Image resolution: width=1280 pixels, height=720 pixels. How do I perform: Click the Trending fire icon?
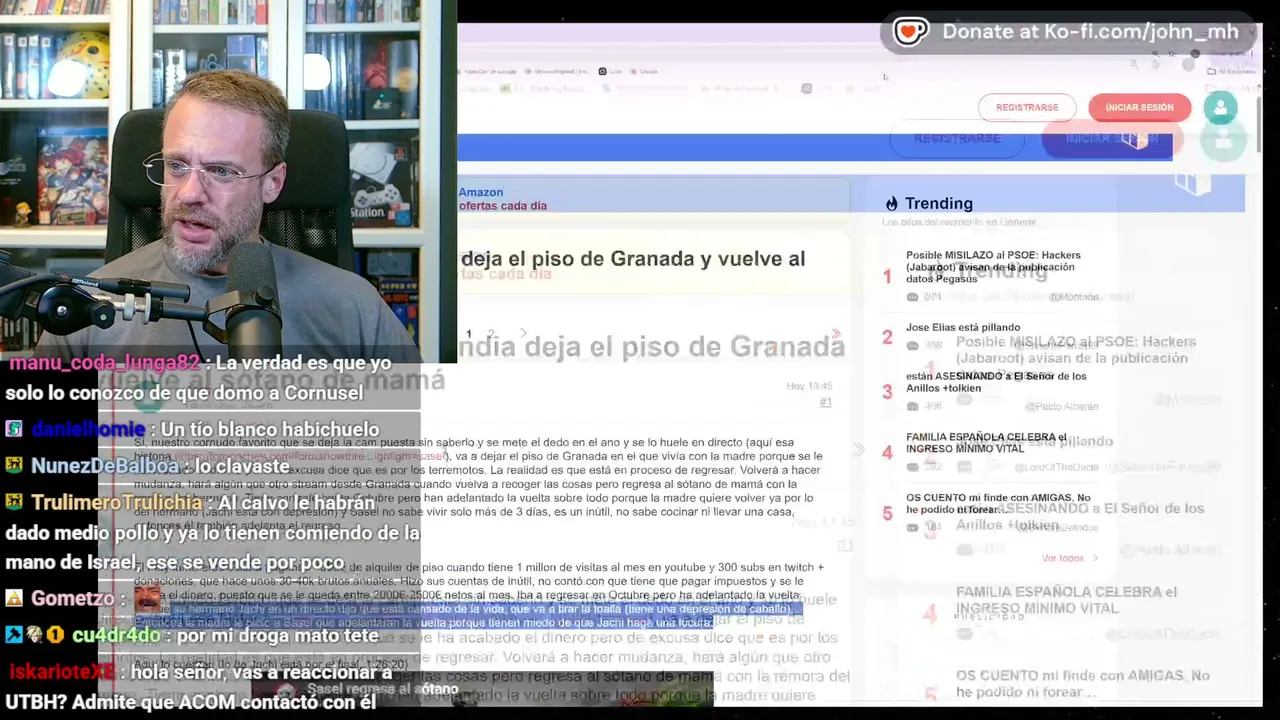point(891,204)
